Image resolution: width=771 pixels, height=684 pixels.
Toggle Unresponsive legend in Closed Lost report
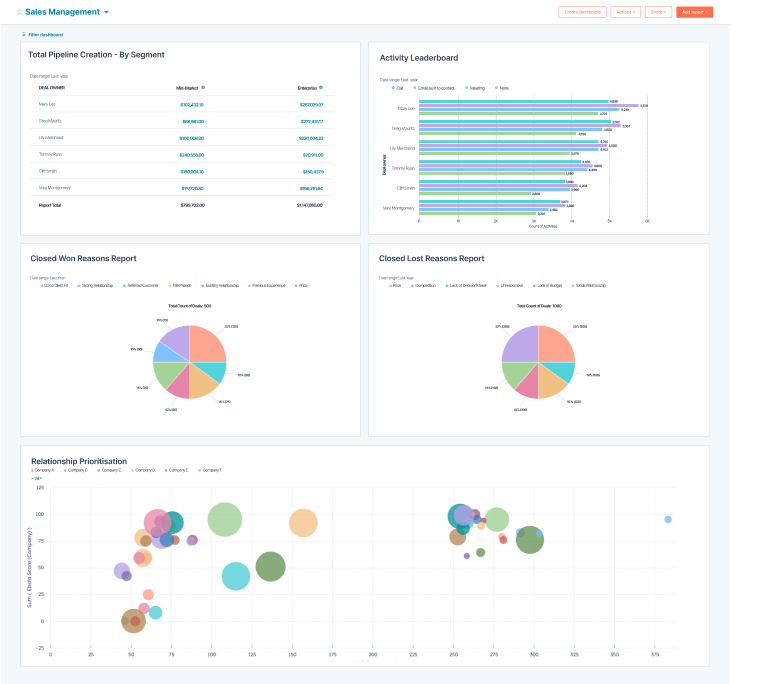[509, 285]
